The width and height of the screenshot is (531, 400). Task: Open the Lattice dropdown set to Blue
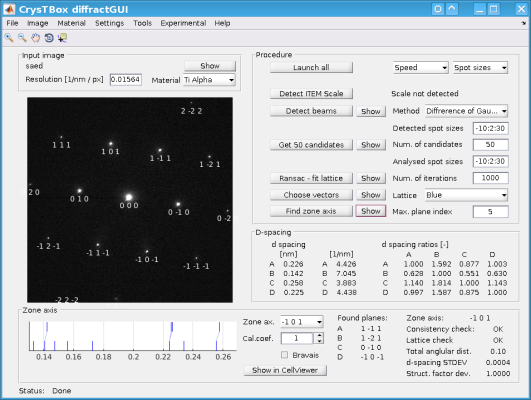466,195
